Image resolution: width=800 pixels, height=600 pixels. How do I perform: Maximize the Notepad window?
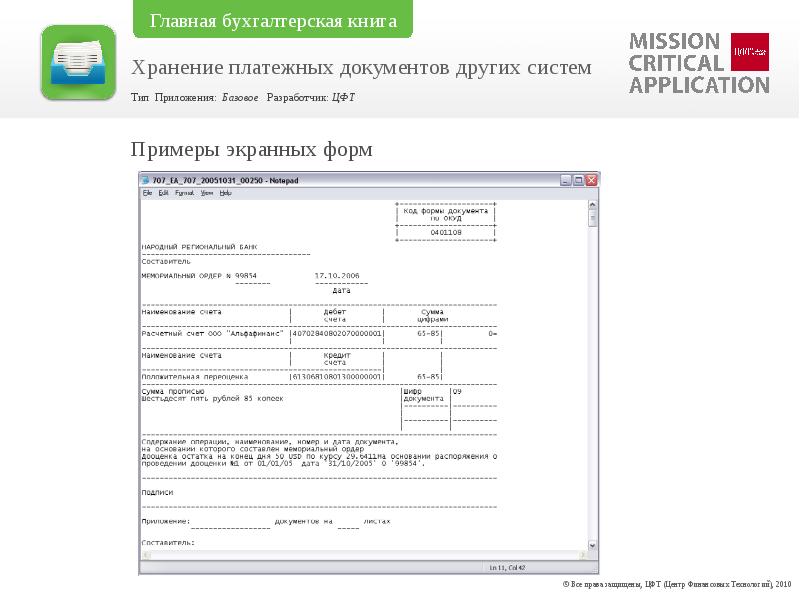click(579, 180)
